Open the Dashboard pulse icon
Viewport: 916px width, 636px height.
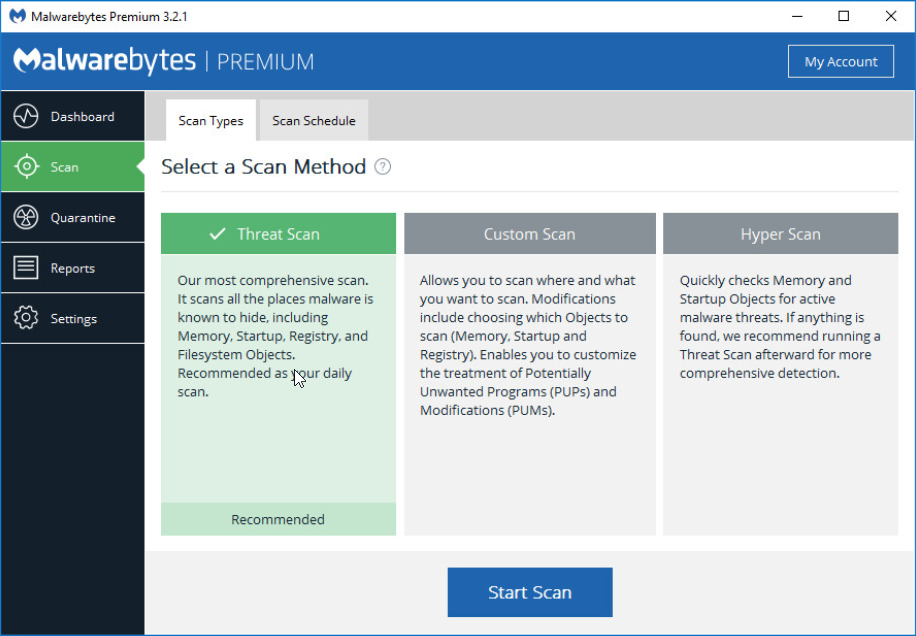pos(26,116)
